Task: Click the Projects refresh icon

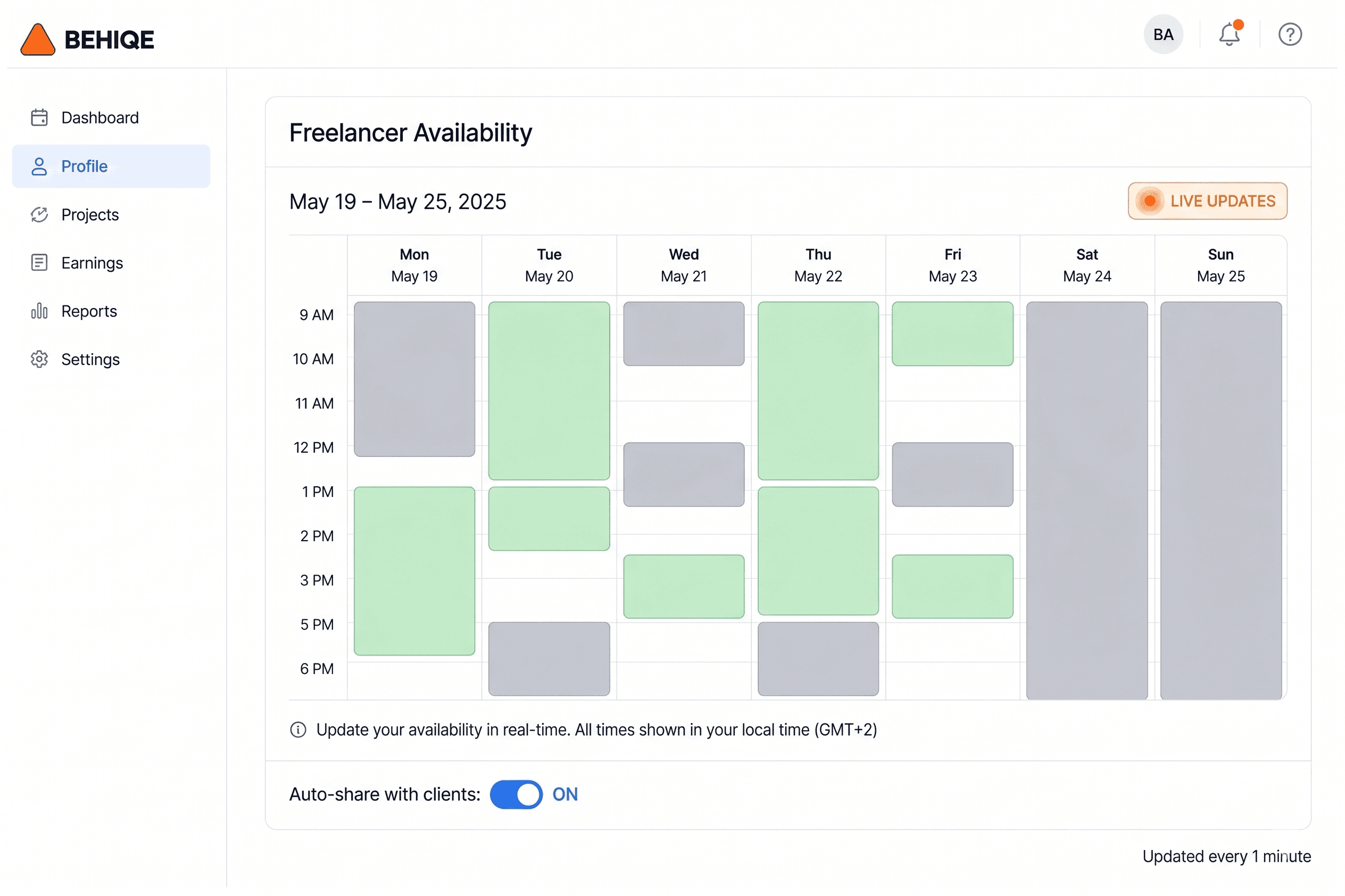Action: click(x=39, y=215)
